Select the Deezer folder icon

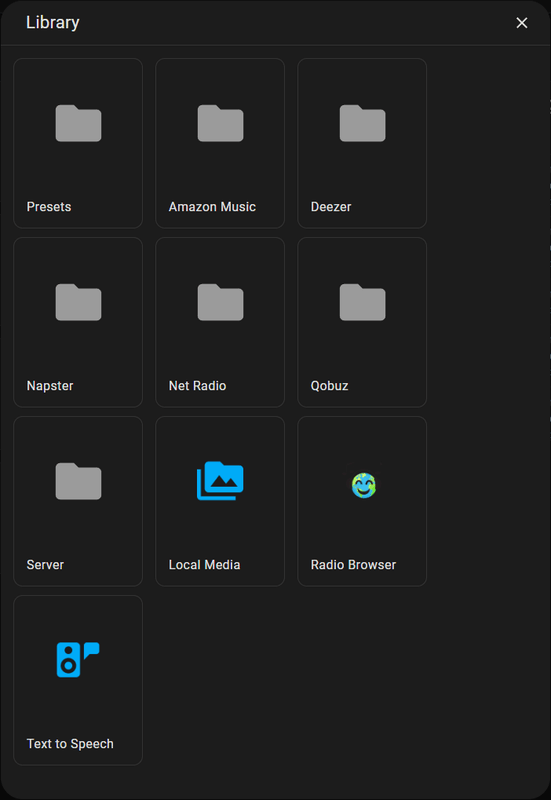click(x=363, y=123)
